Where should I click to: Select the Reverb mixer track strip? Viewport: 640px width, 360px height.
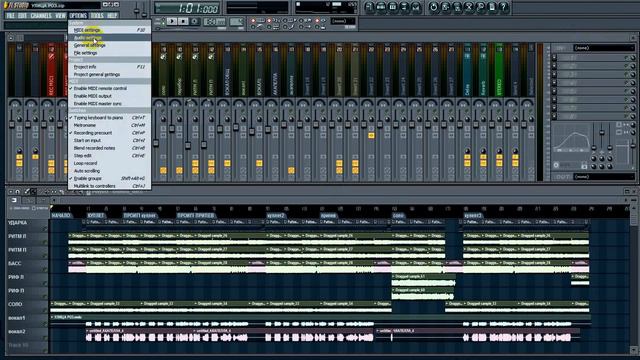click(x=483, y=69)
